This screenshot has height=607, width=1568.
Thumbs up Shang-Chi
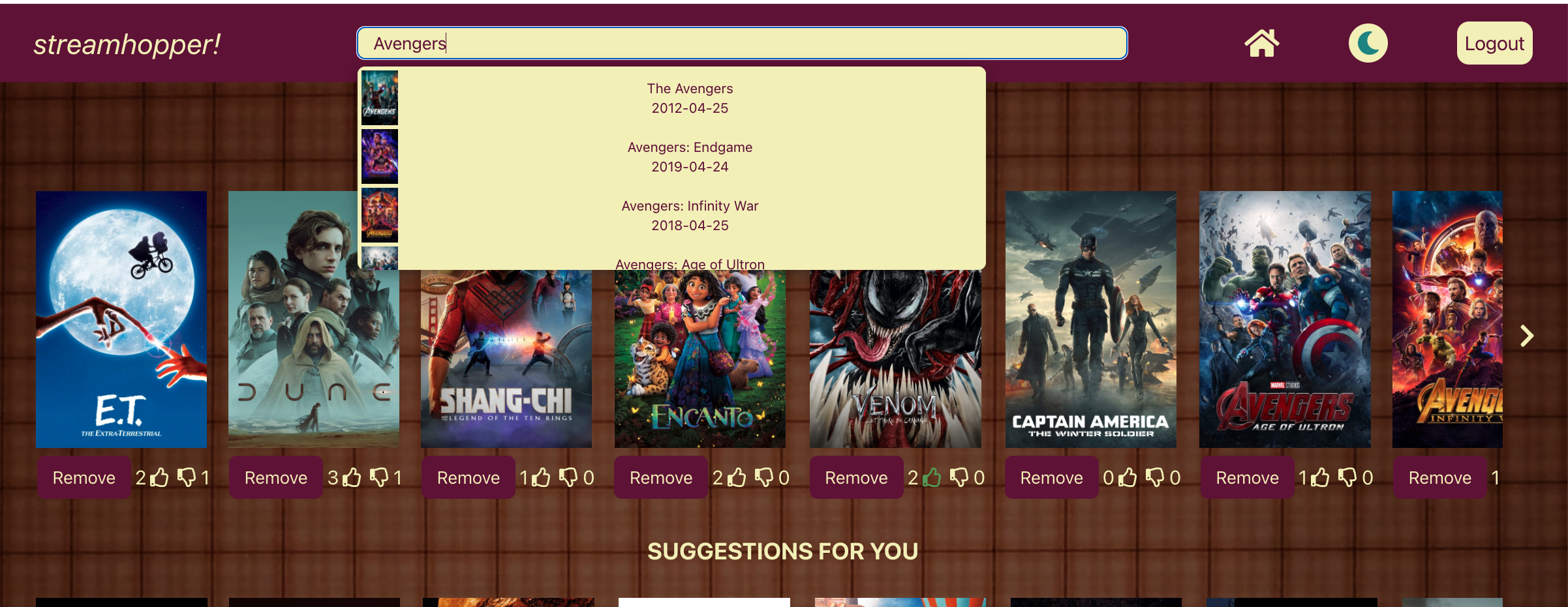(x=541, y=478)
